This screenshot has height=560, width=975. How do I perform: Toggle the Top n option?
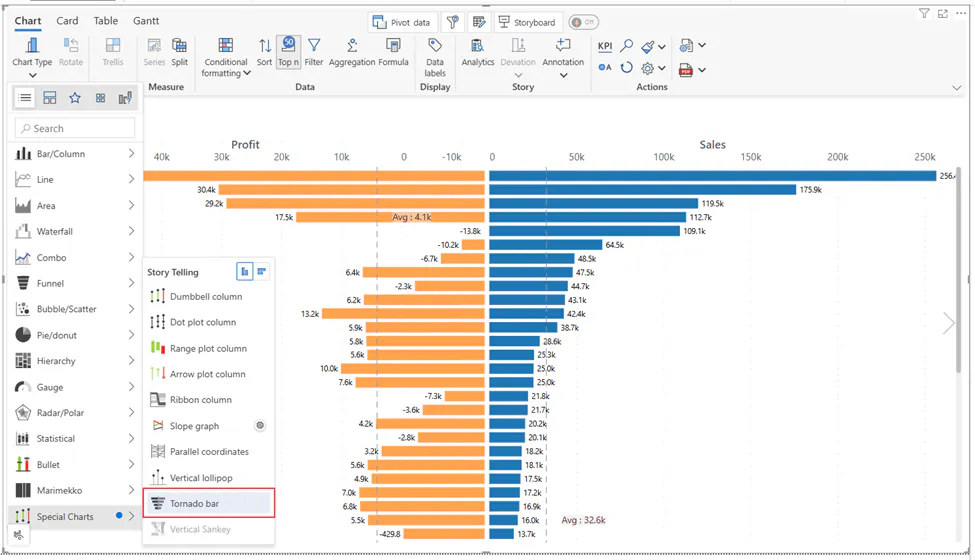point(288,52)
